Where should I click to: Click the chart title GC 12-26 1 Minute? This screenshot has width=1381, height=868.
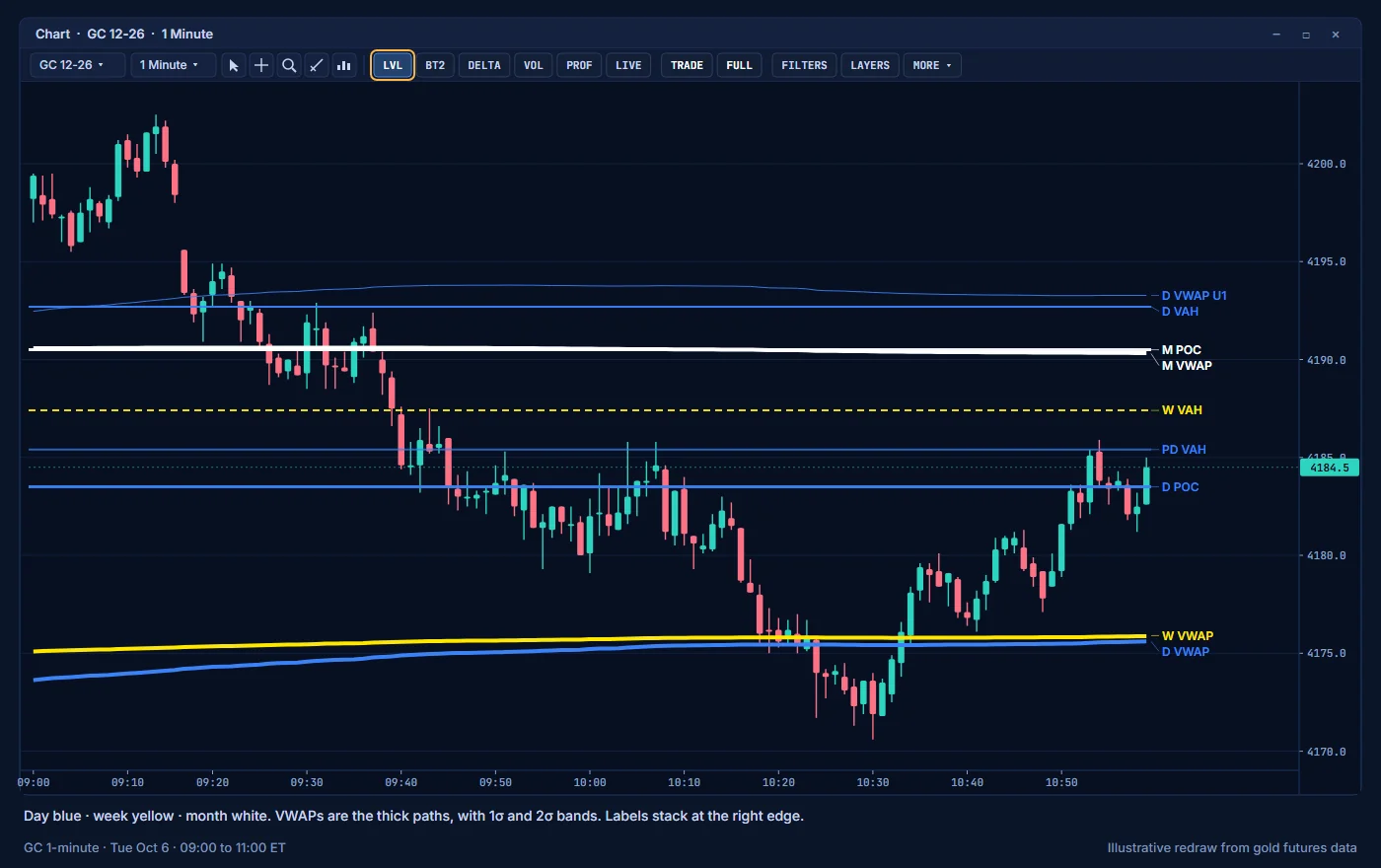pyautogui.click(x=124, y=35)
